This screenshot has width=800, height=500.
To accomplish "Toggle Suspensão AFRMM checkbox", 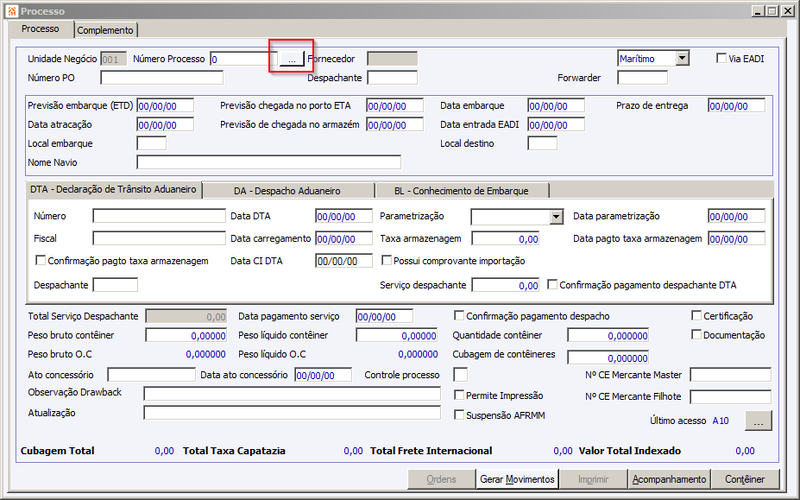I will [459, 415].
